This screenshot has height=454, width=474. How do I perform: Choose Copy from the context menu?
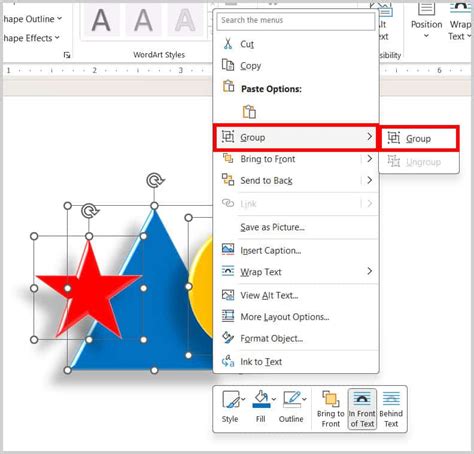(x=295, y=65)
